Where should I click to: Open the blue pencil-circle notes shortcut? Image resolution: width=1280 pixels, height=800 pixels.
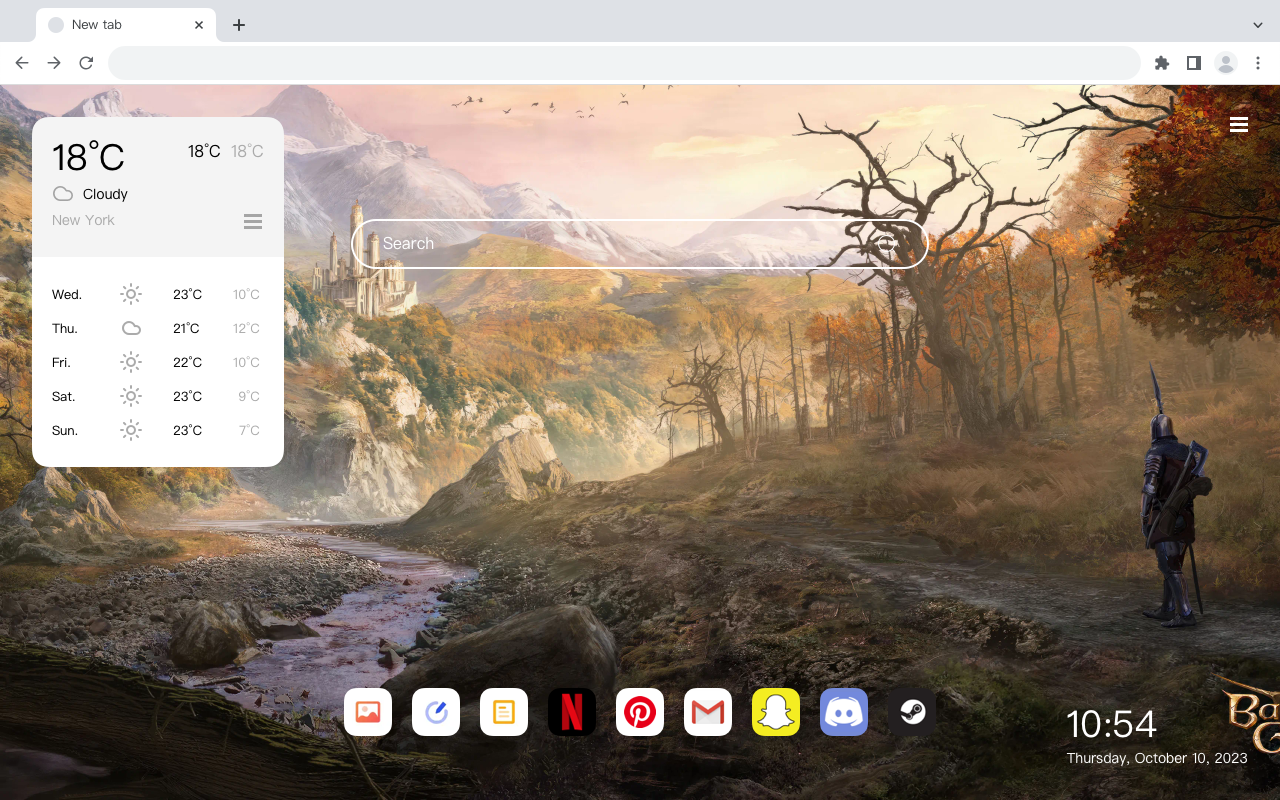pos(436,712)
